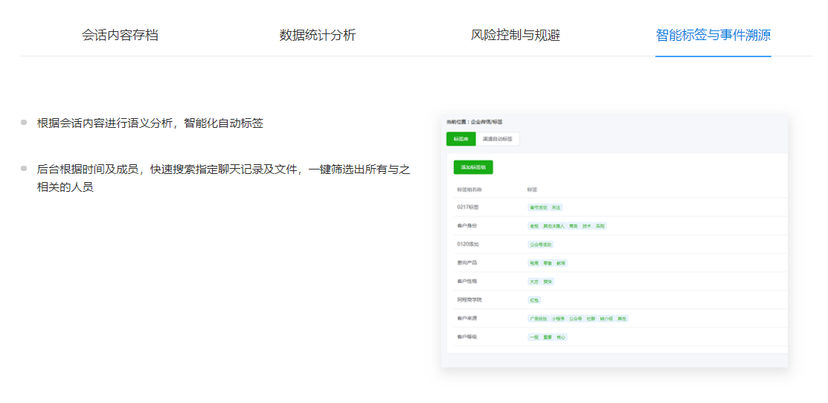This screenshot has width=828, height=403.
Task: Click the active 智能标签与事件溯源 tab
Action: (713, 35)
